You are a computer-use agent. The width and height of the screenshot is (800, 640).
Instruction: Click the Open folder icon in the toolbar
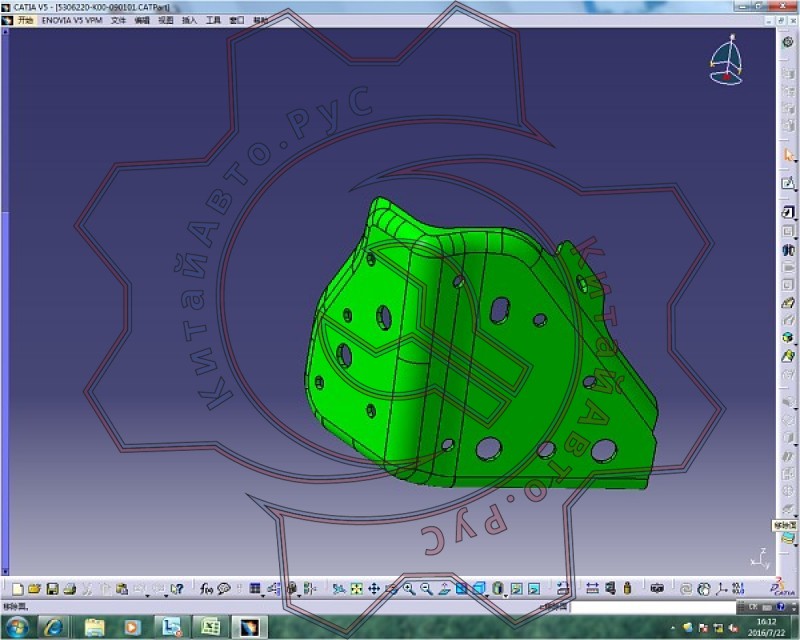click(35, 589)
